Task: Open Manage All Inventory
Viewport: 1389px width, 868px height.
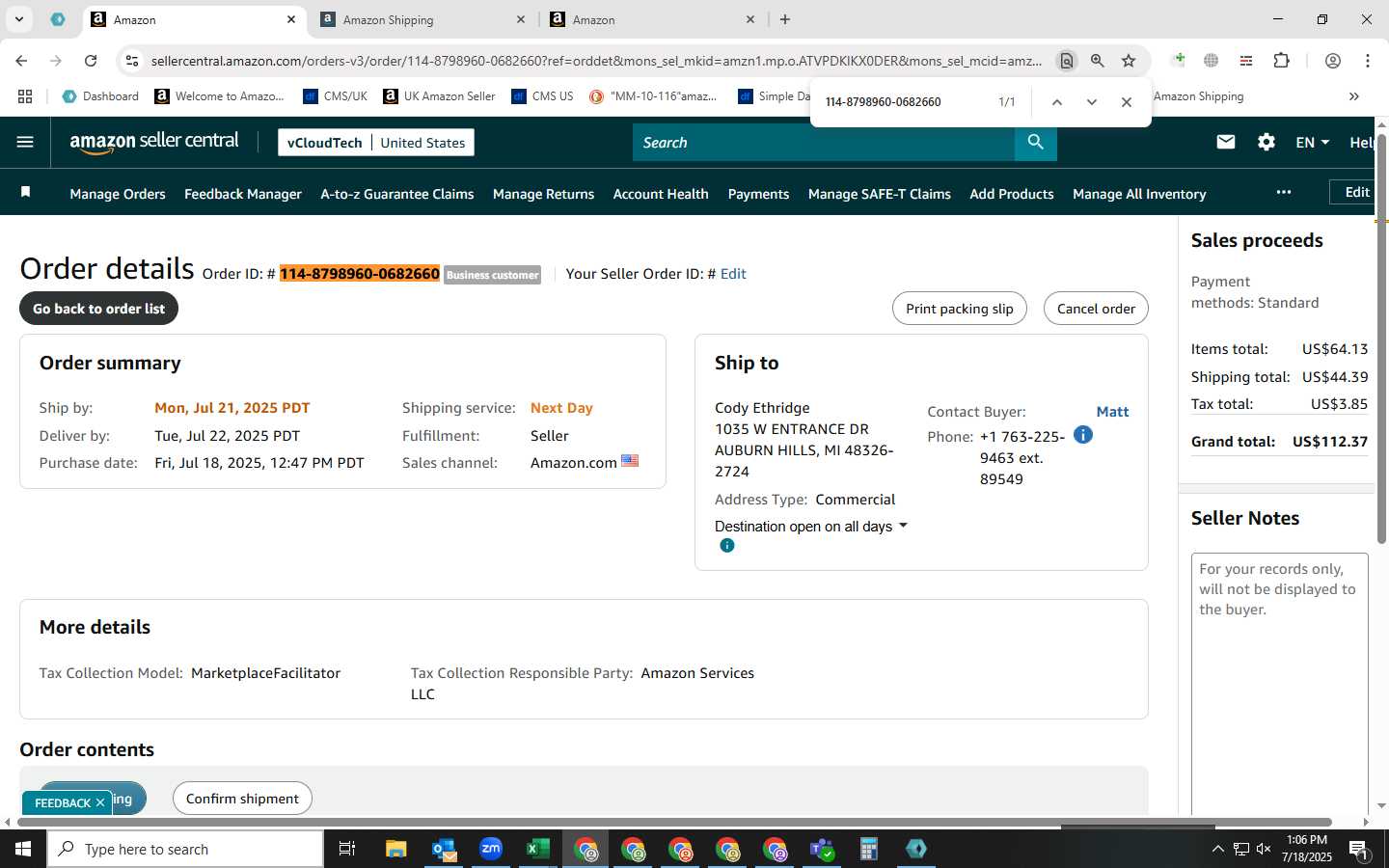Action: pyautogui.click(x=1139, y=194)
